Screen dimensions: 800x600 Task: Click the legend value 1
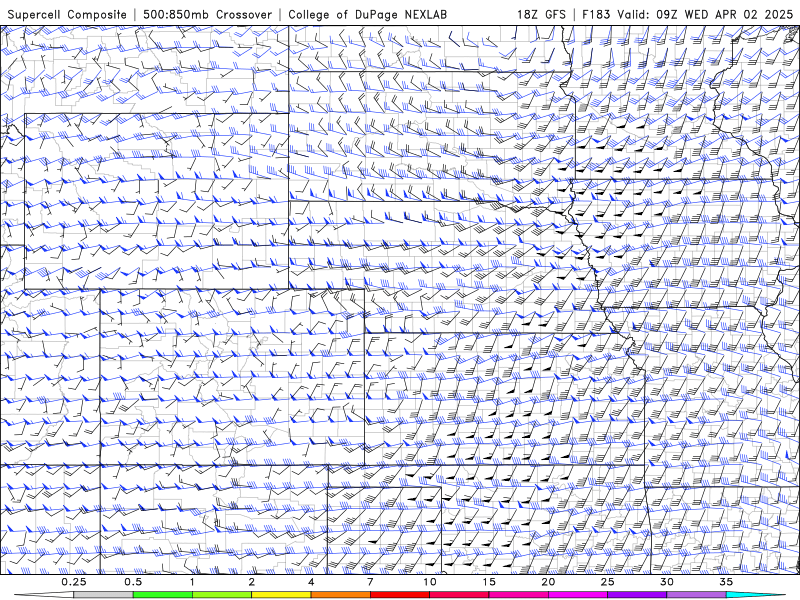pos(192,582)
